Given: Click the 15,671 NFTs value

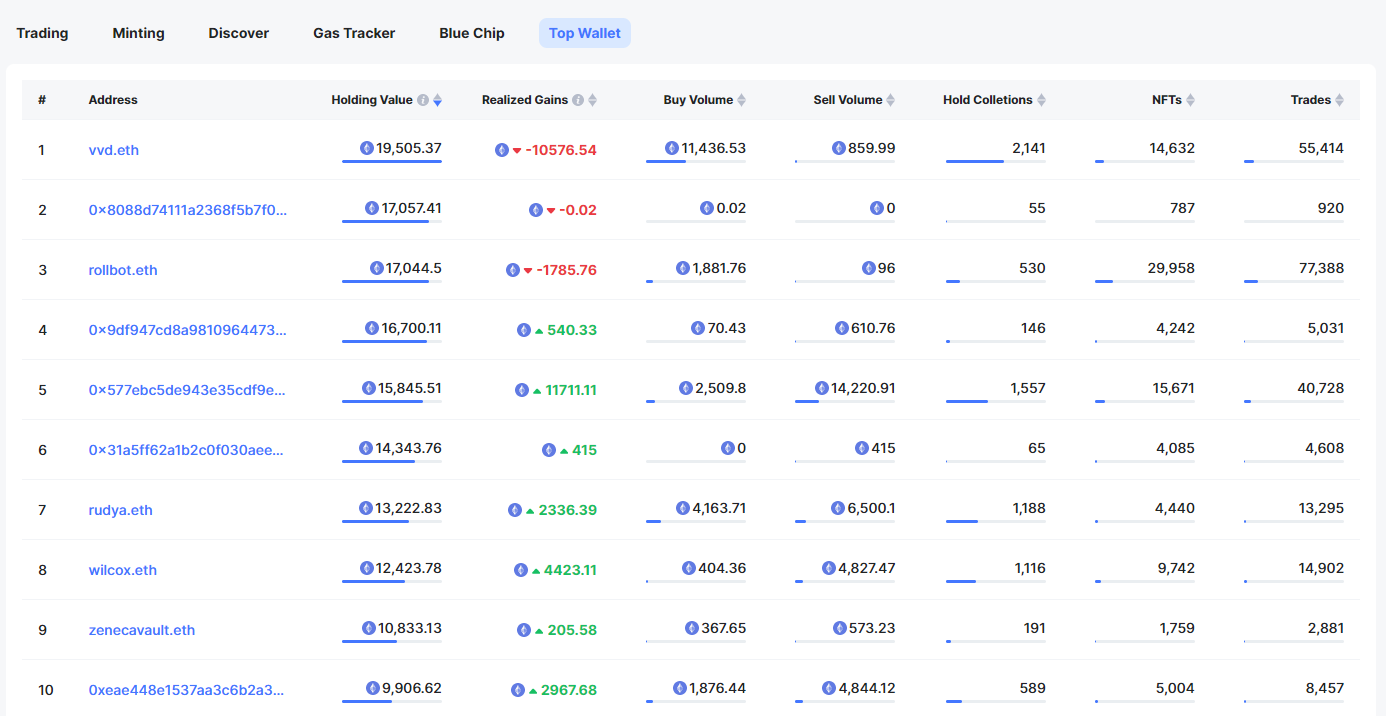Looking at the screenshot, I should pos(1174,388).
